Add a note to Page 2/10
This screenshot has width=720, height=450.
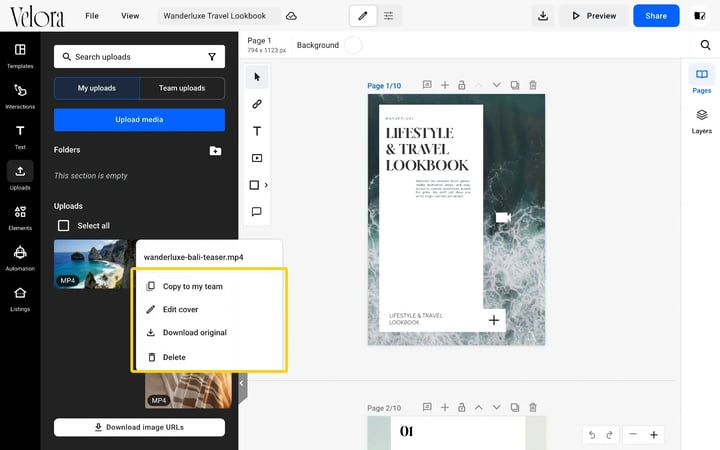tap(427, 407)
